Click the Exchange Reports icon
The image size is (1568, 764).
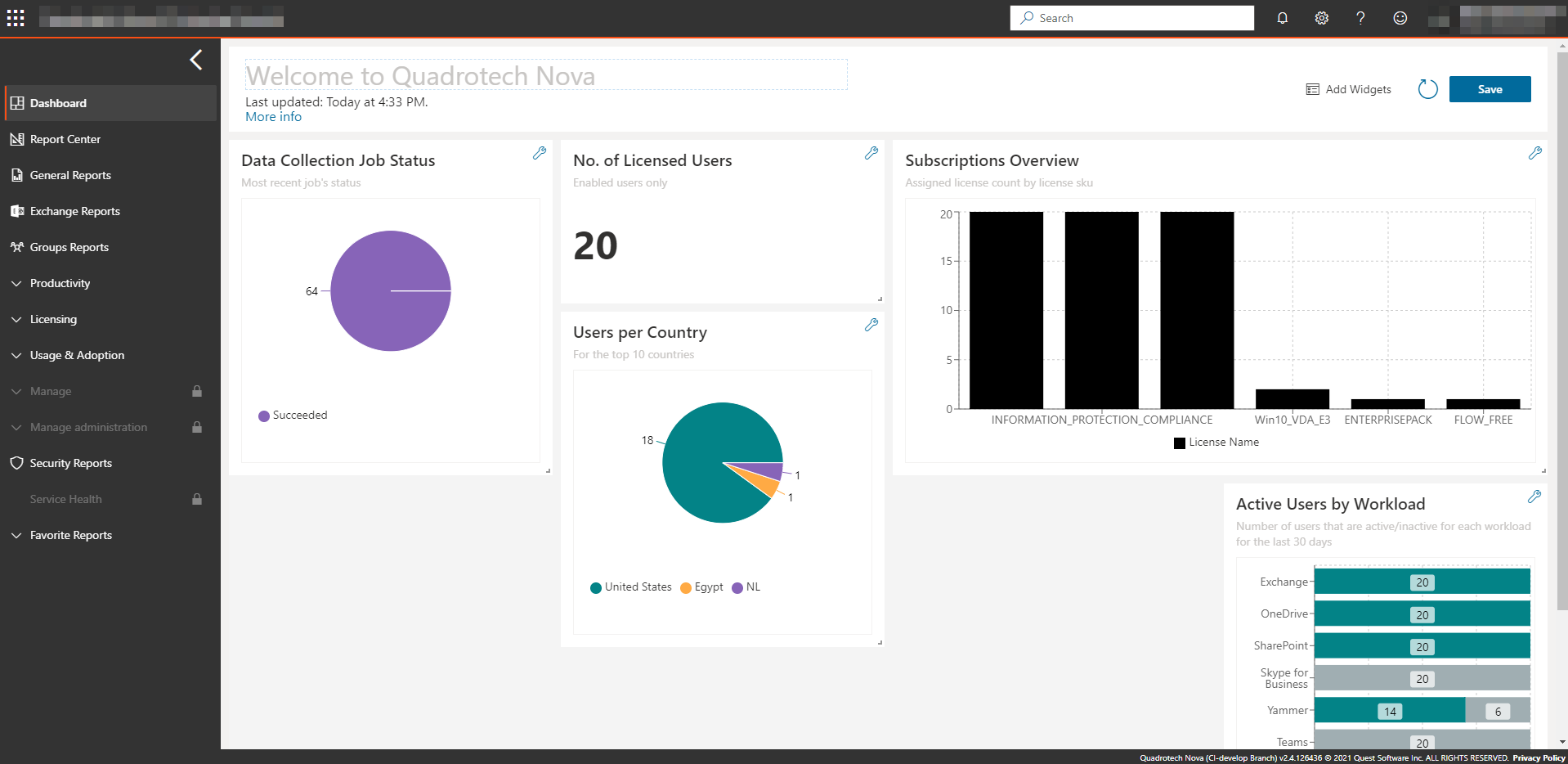click(x=17, y=211)
